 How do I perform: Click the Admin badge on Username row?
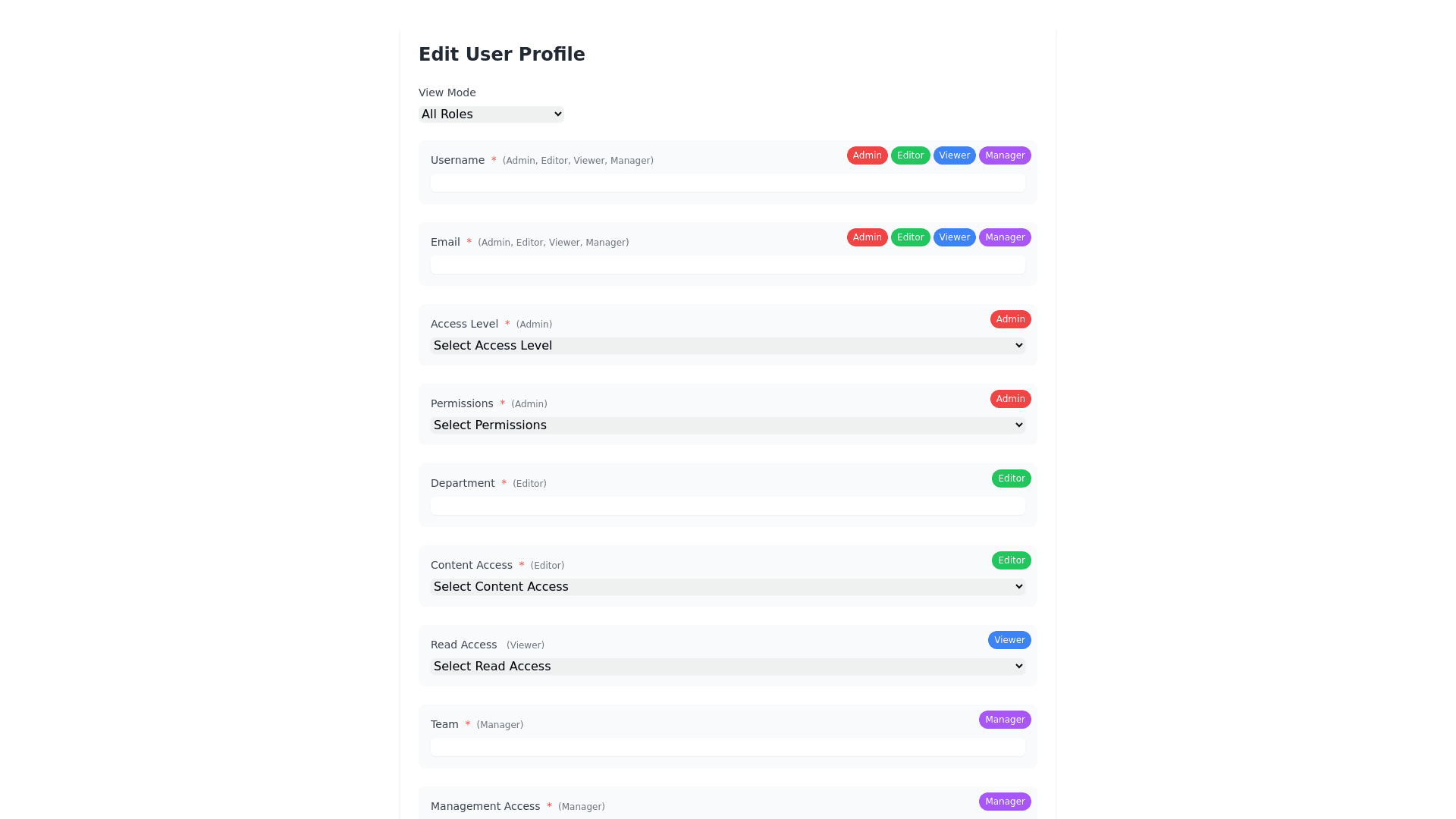pyautogui.click(x=867, y=155)
